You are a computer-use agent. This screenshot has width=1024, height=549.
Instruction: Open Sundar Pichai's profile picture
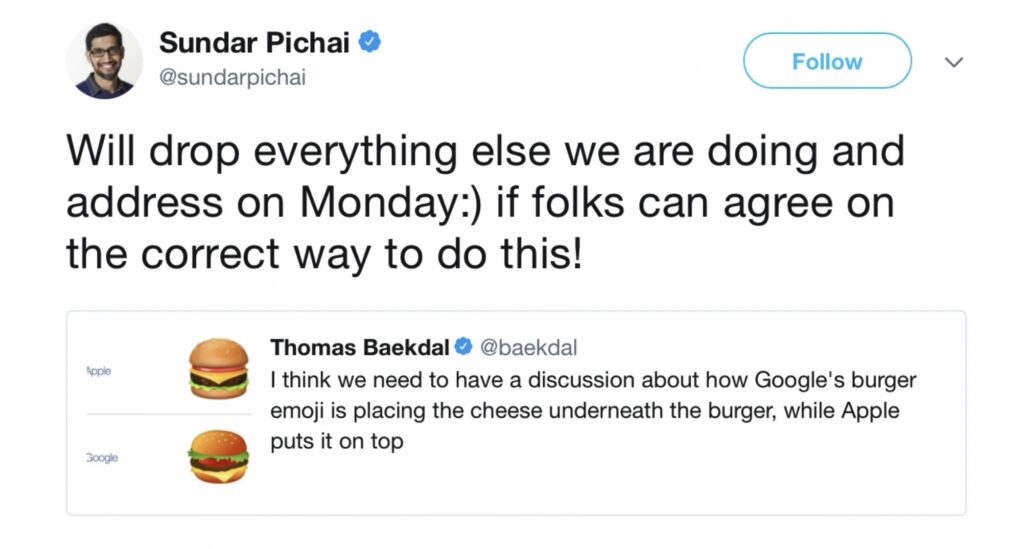[x=104, y=60]
